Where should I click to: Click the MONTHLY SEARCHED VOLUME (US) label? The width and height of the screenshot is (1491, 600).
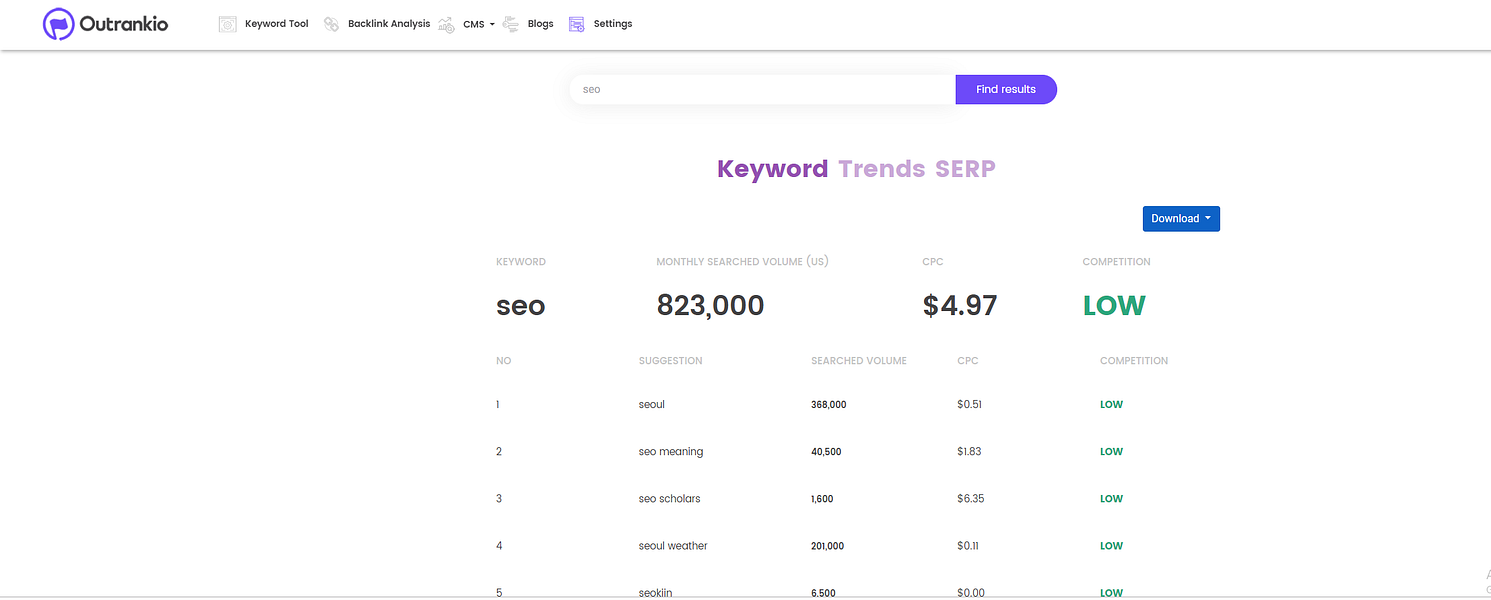[742, 262]
